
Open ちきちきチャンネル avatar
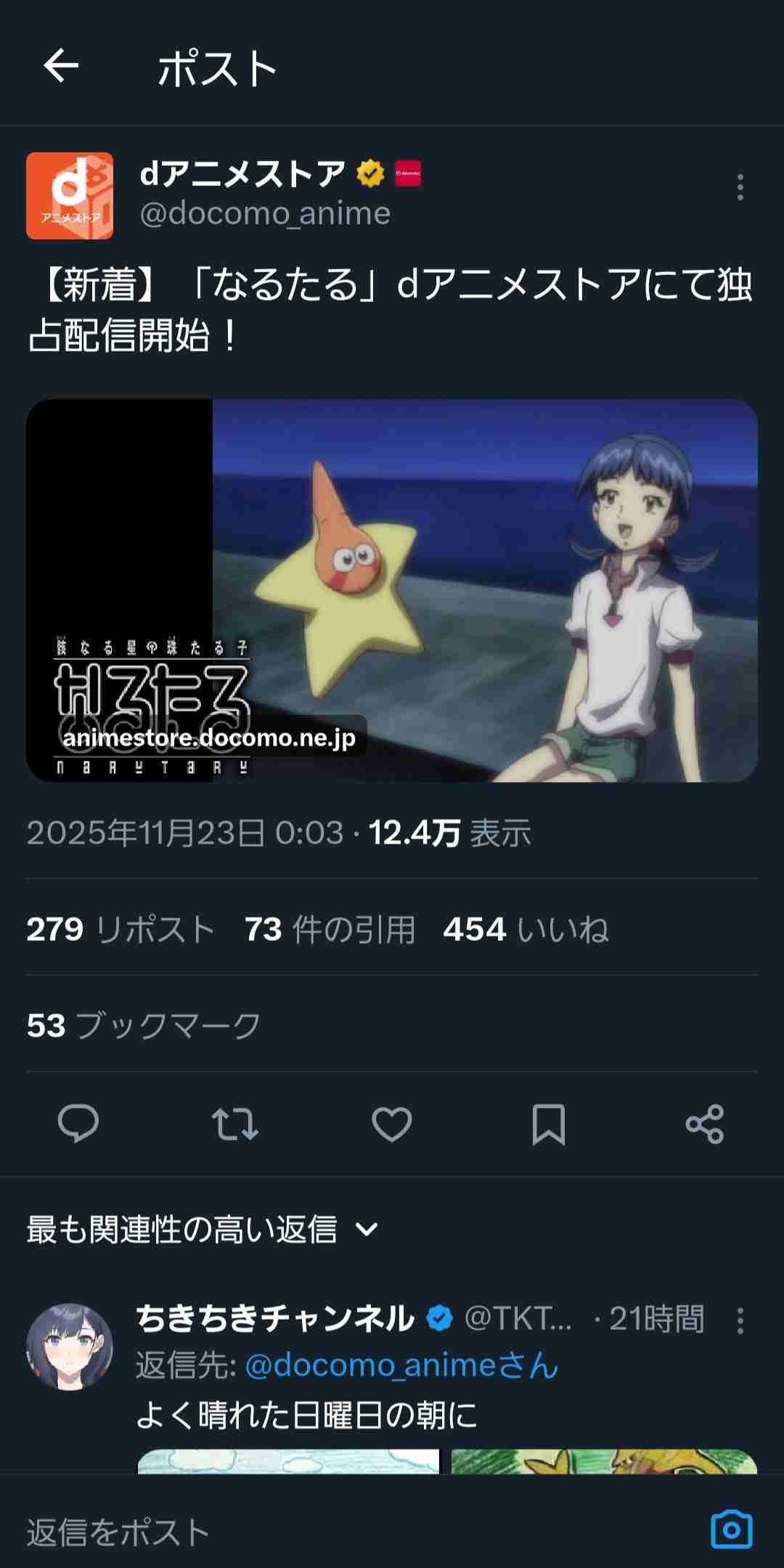(x=70, y=1347)
